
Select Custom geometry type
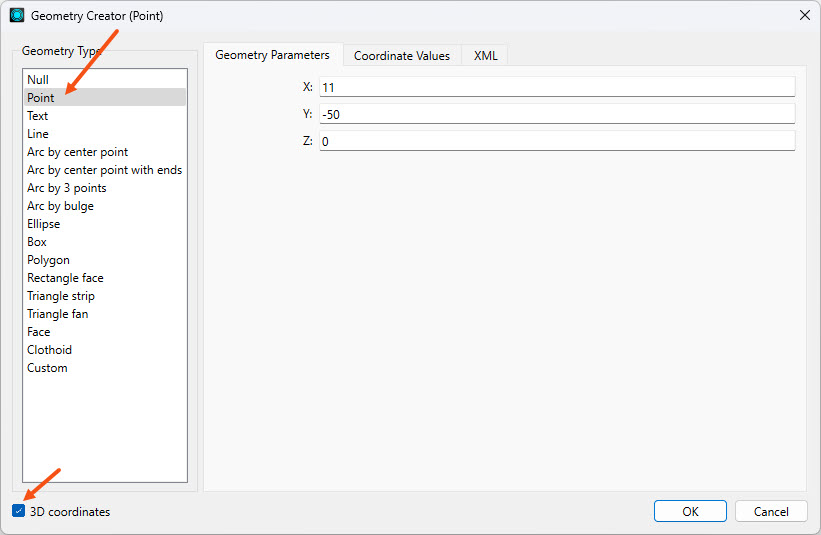105,367
